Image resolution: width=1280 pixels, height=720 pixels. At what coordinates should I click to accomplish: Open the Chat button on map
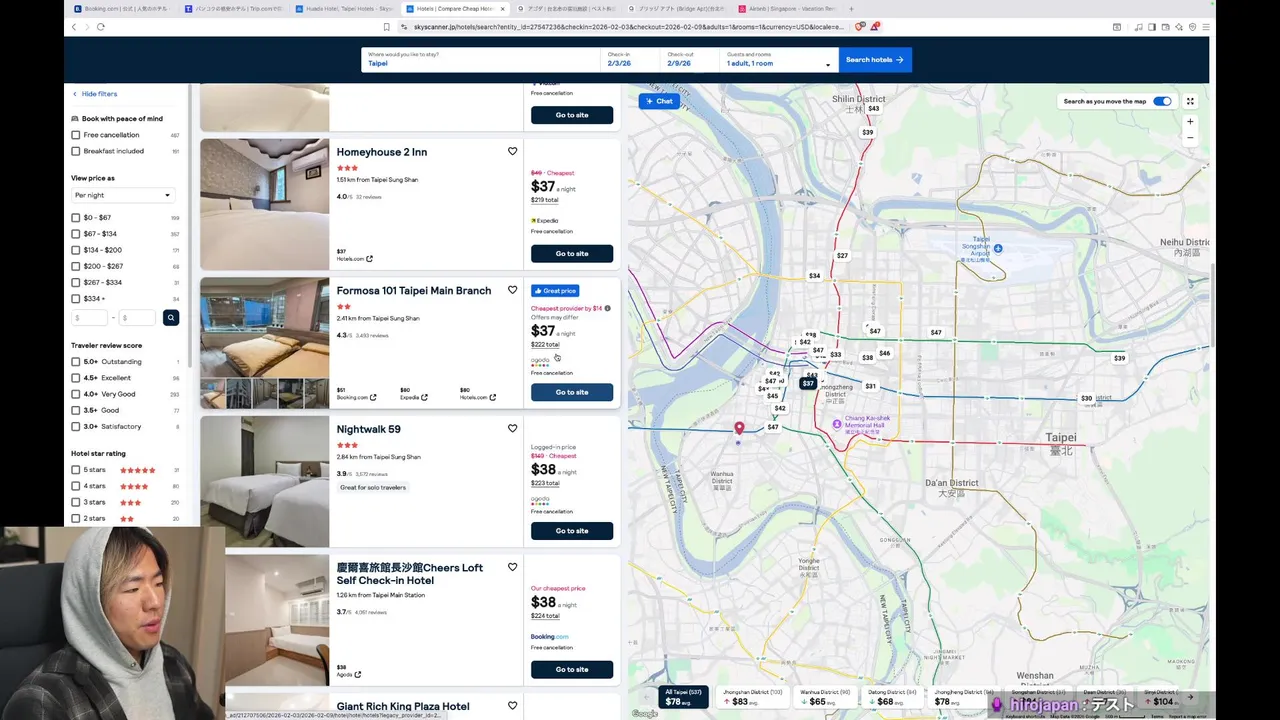pyautogui.click(x=659, y=101)
